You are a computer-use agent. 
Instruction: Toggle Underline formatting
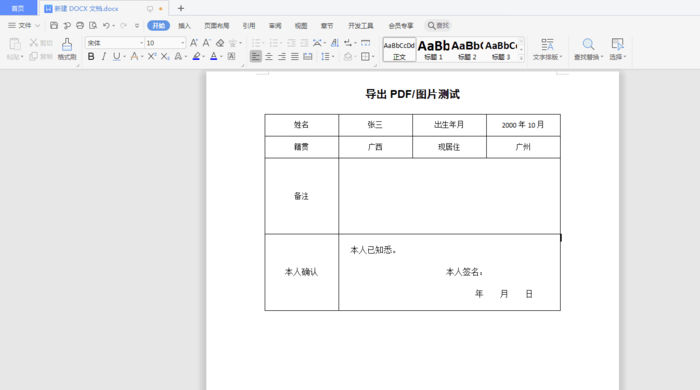[x=117, y=56]
